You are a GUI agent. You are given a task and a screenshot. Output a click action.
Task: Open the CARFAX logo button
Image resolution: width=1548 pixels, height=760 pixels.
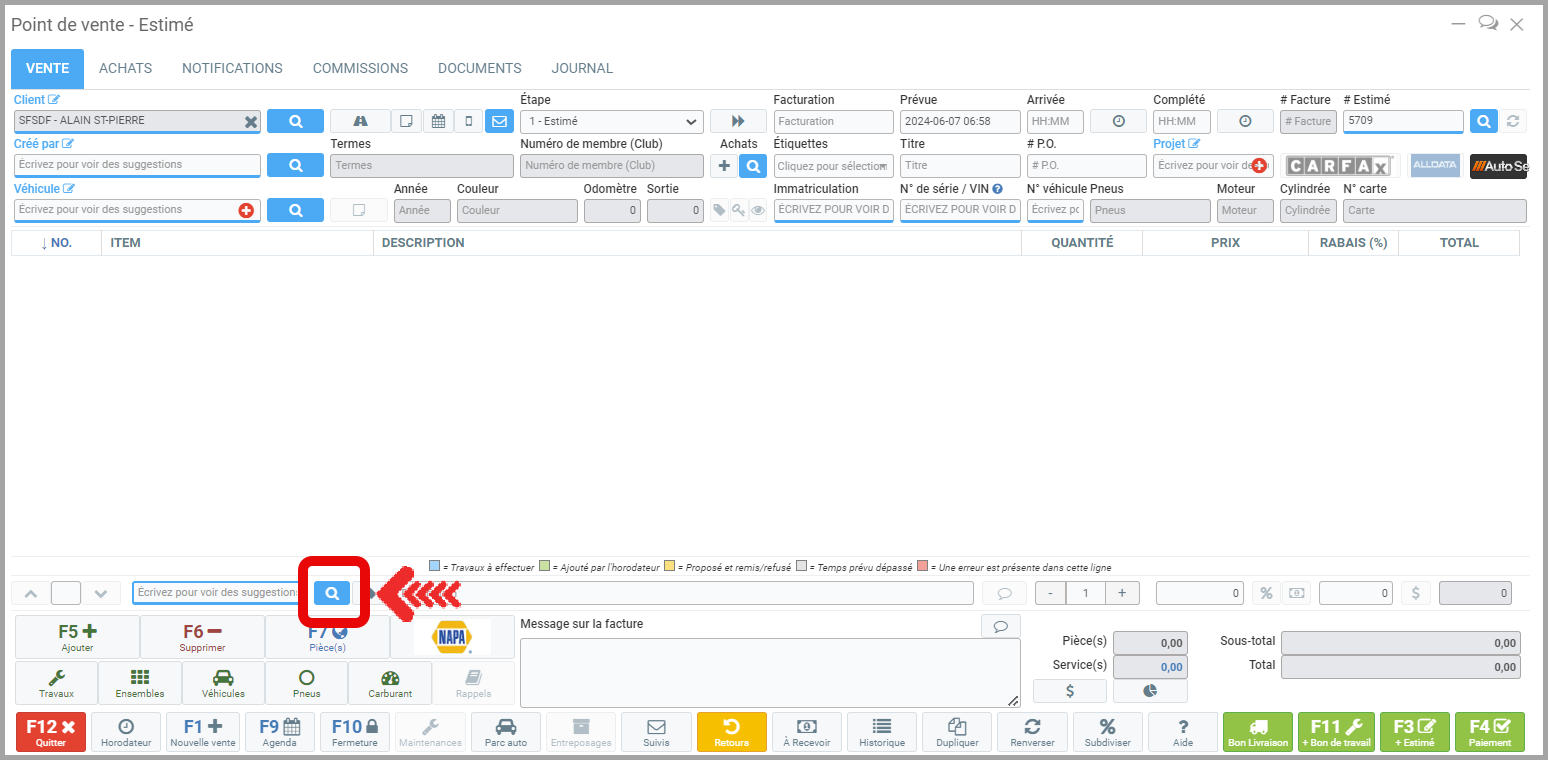pyautogui.click(x=1338, y=166)
